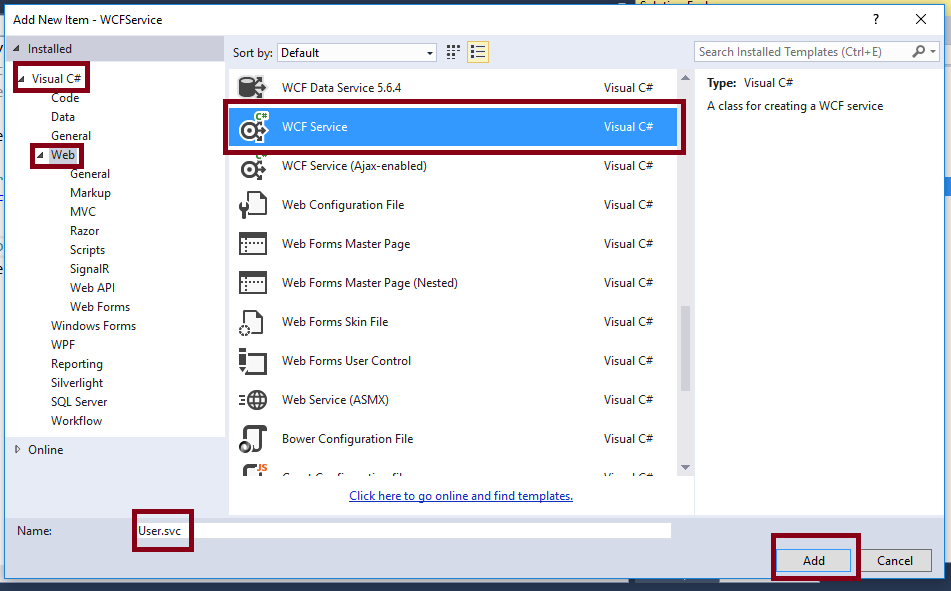The width and height of the screenshot is (951, 591).
Task: Select the WCF Service (Ajax-enabled) template name
Action: coord(354,166)
